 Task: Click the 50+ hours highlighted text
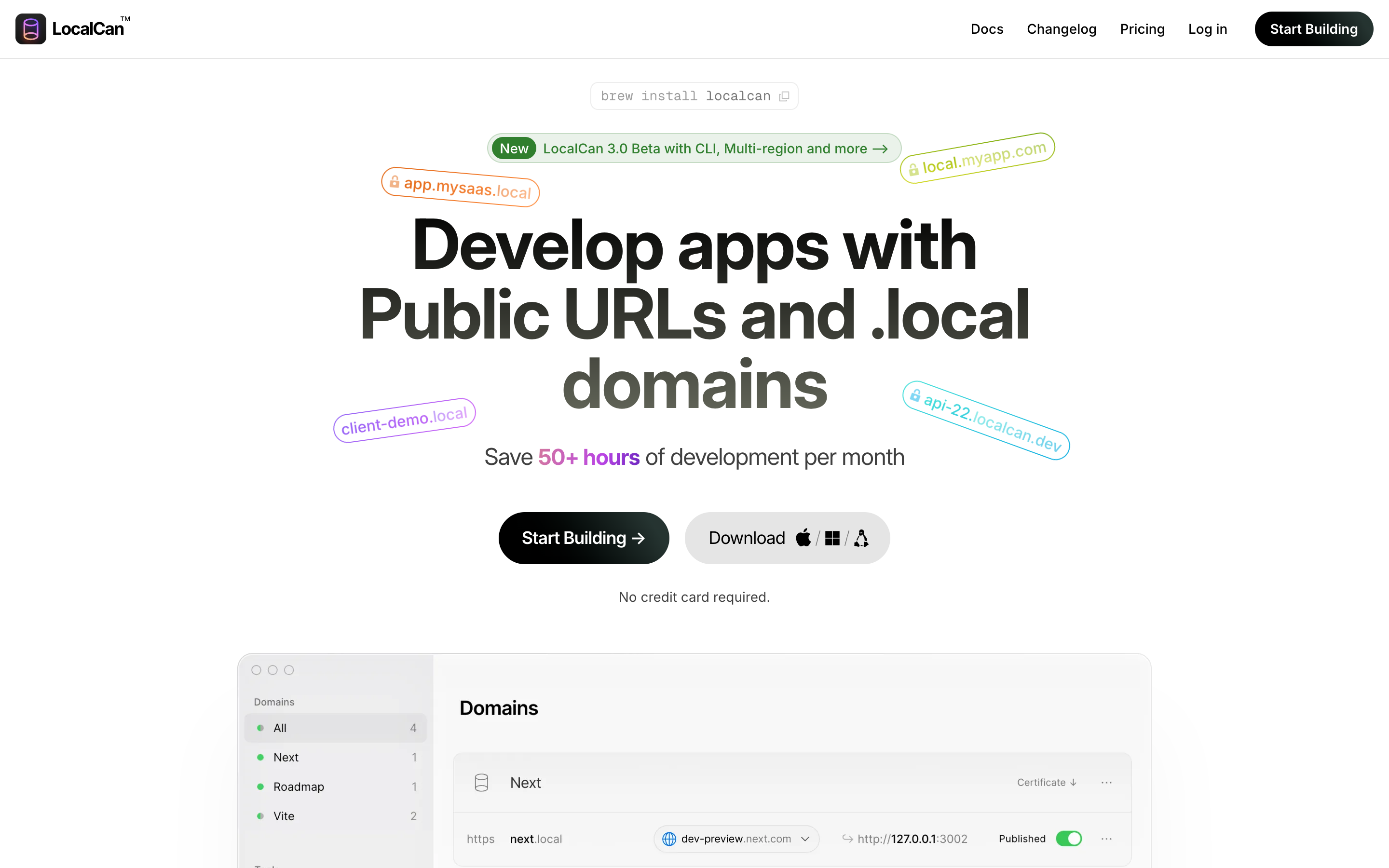coord(589,457)
